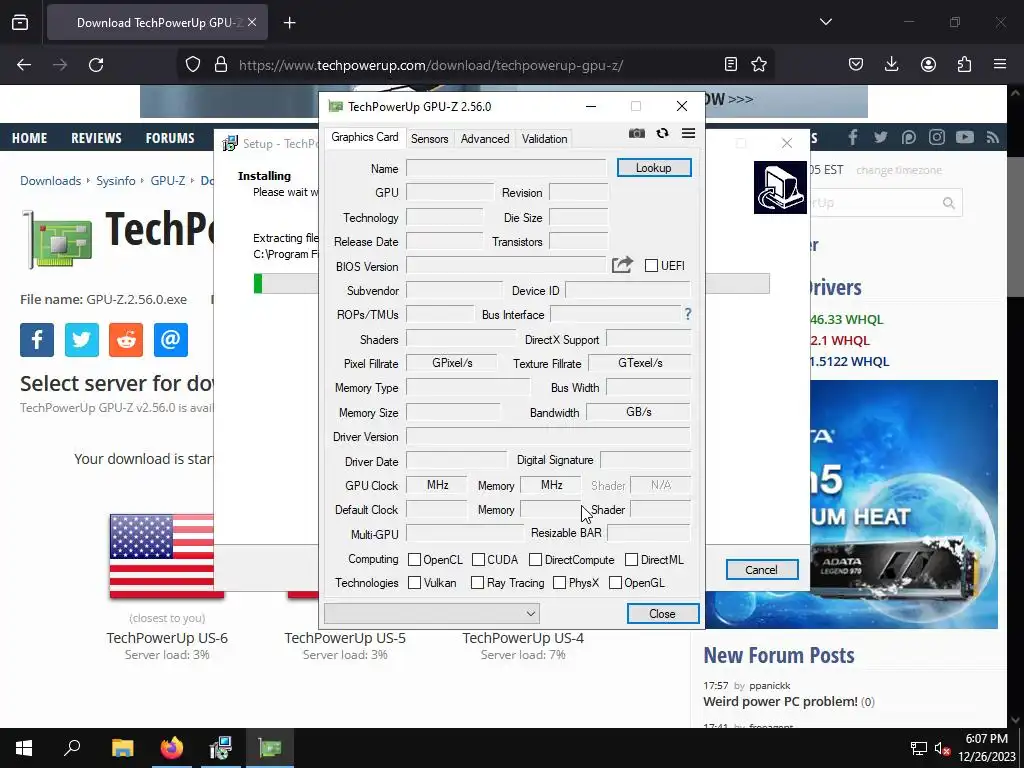The height and width of the screenshot is (768, 1024).
Task: Open TechPowerUp RSS feed icon
Action: click(993, 137)
